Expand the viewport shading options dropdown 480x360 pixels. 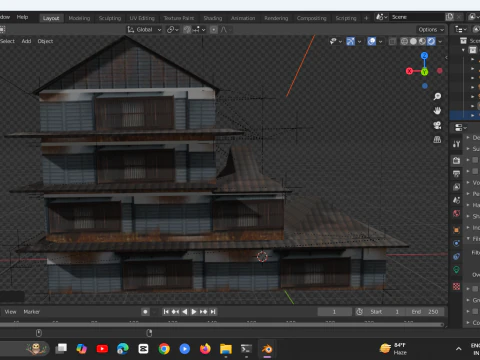tap(440, 42)
